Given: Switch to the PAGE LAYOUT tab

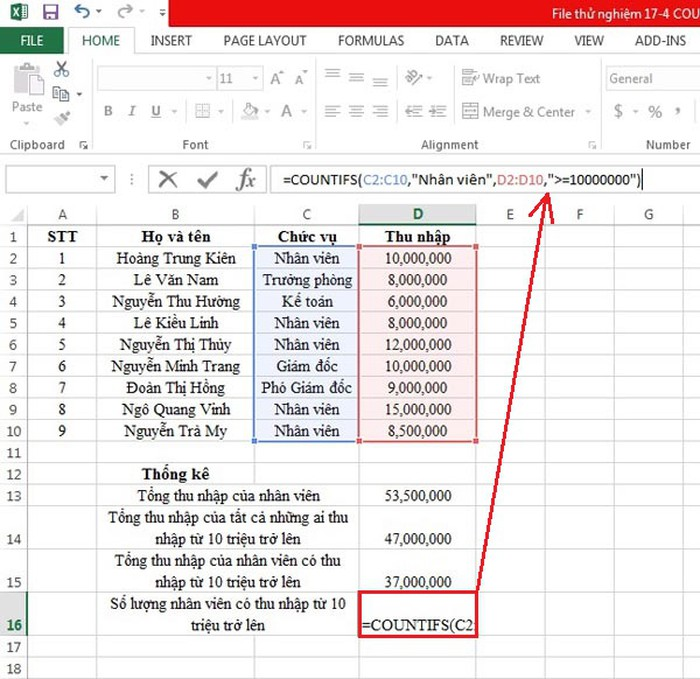Looking at the screenshot, I should (x=265, y=41).
